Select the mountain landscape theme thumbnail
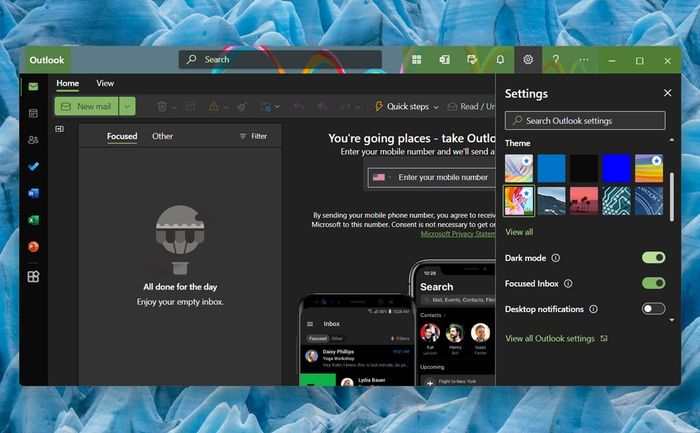Screen dimensions: 700x433 coord(551,201)
